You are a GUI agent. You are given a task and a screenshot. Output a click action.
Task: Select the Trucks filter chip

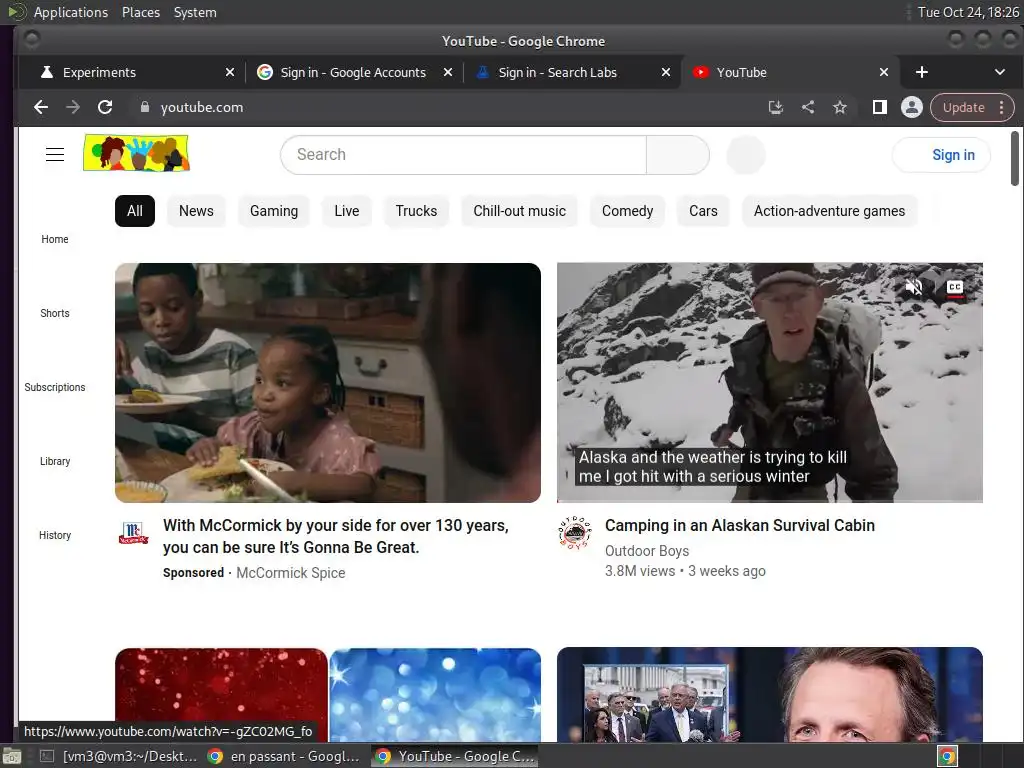coord(416,211)
